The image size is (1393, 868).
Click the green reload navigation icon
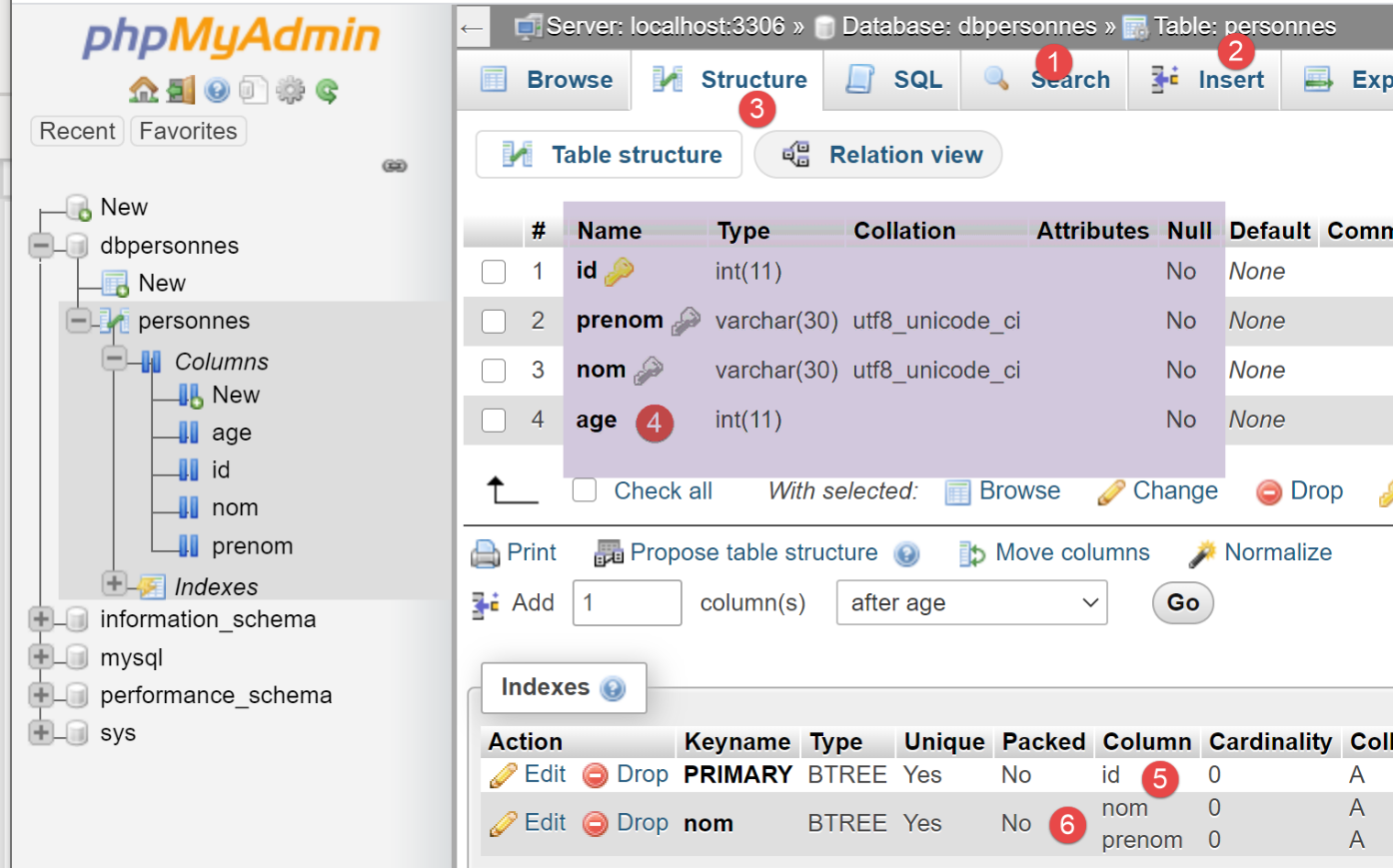pyautogui.click(x=327, y=91)
